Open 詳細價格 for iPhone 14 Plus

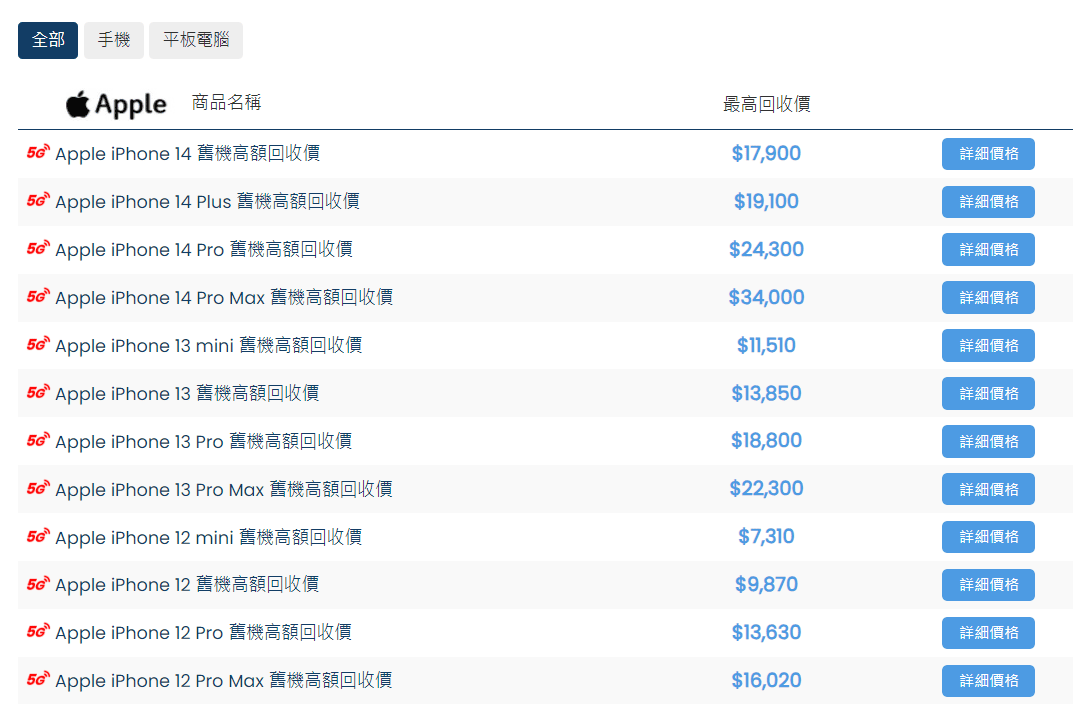pos(988,202)
